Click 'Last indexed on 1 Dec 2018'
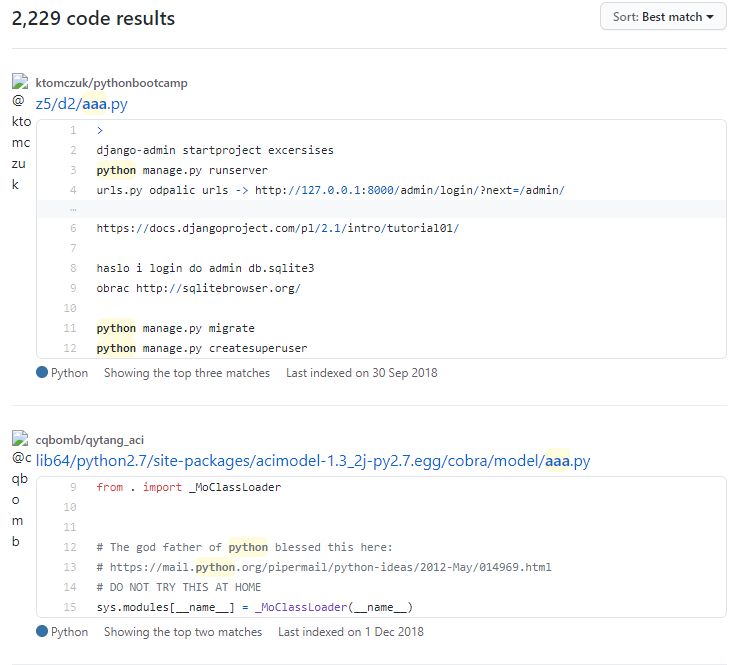 (351, 632)
